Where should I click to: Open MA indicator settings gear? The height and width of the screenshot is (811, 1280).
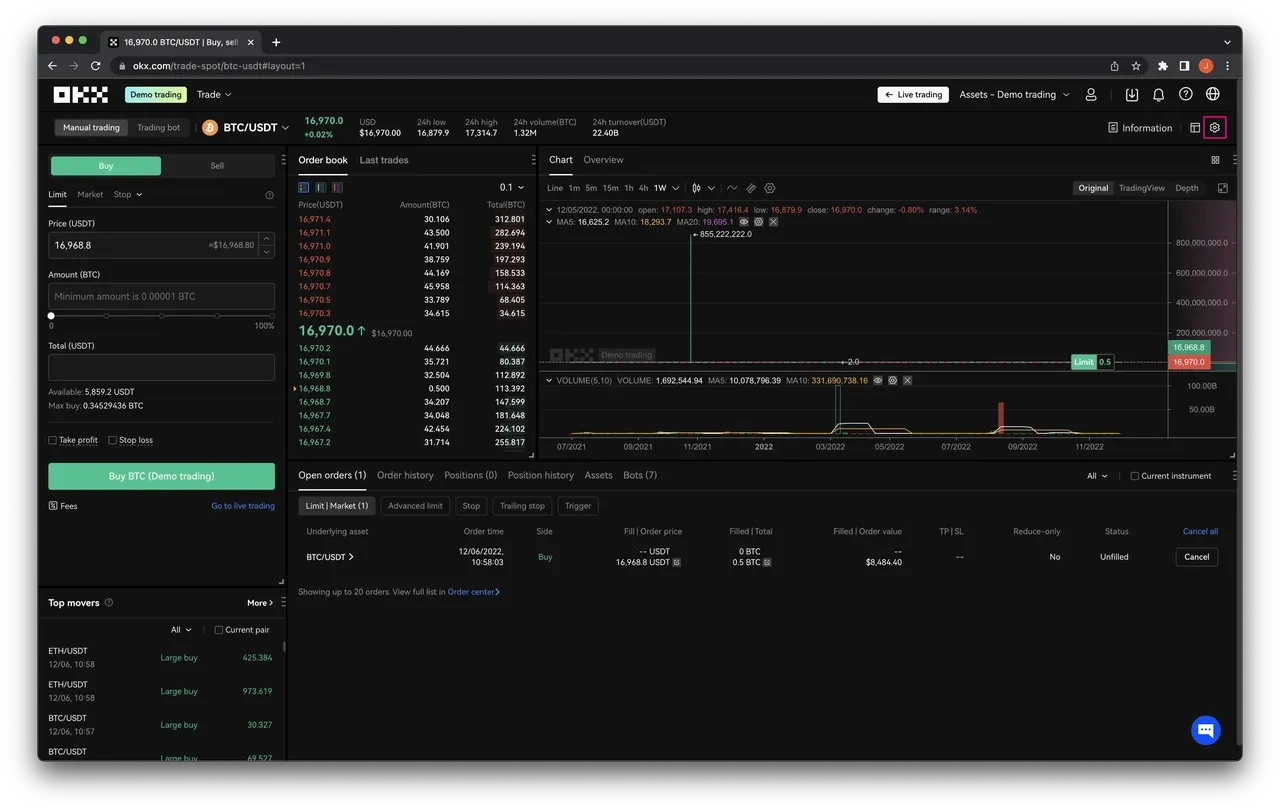759,222
